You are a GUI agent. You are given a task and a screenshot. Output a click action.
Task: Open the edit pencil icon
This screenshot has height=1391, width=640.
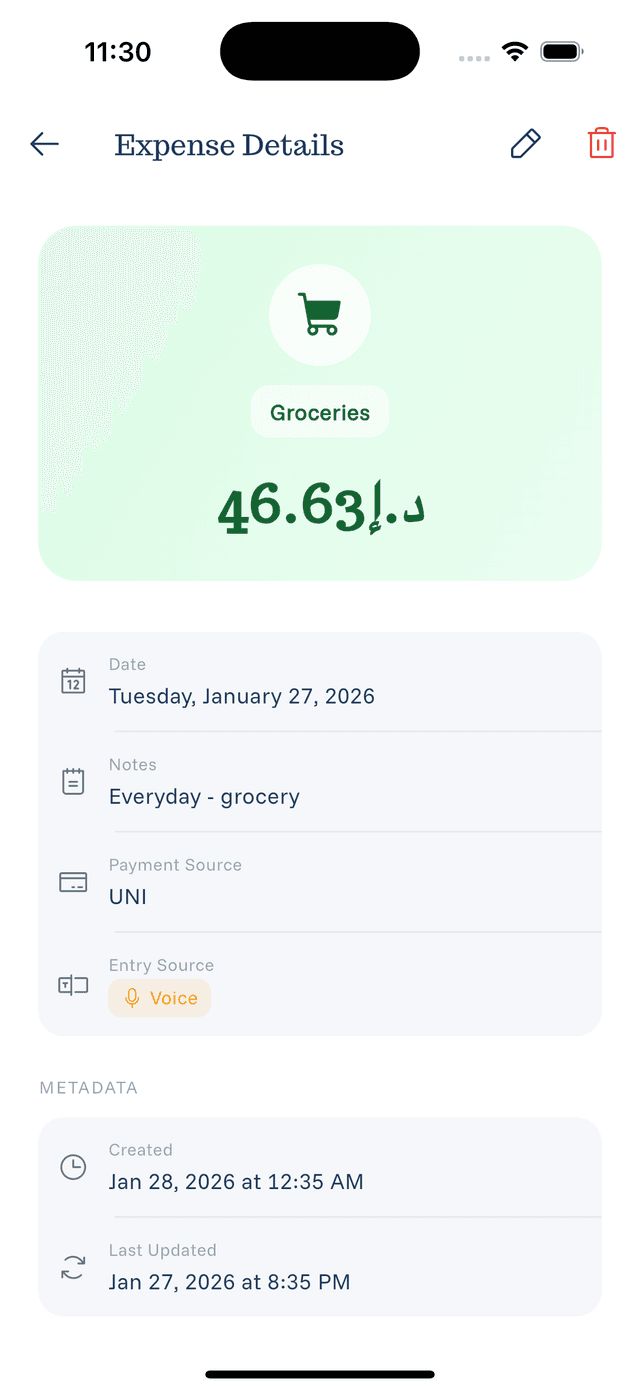(x=525, y=144)
